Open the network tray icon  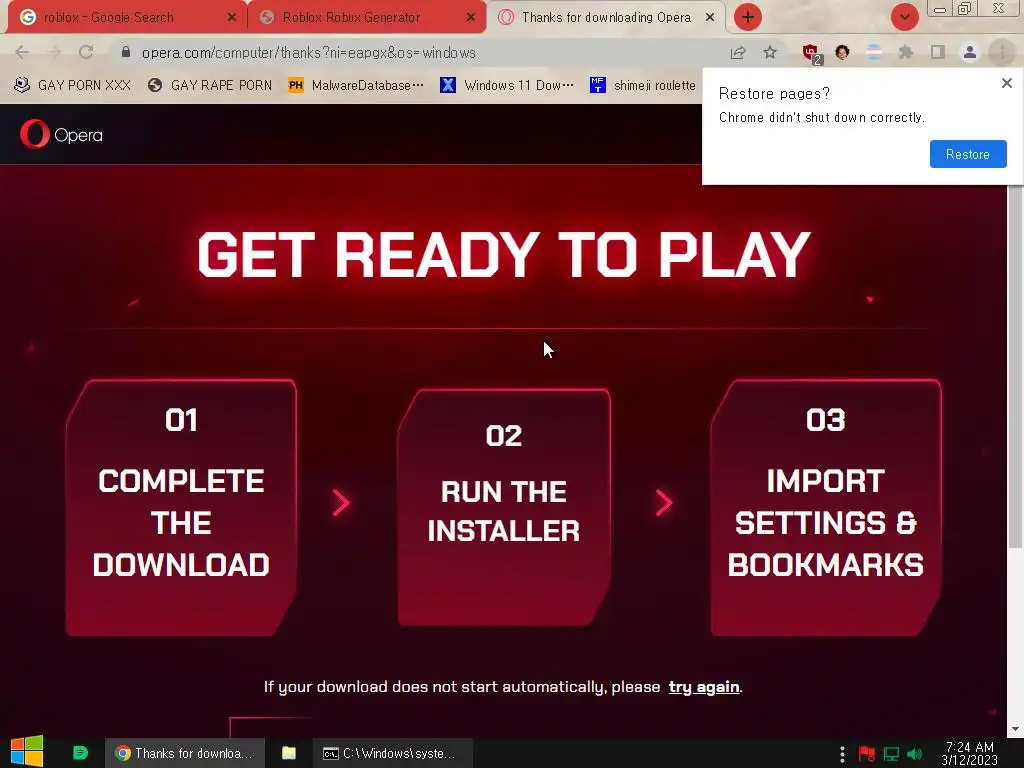[891, 754]
